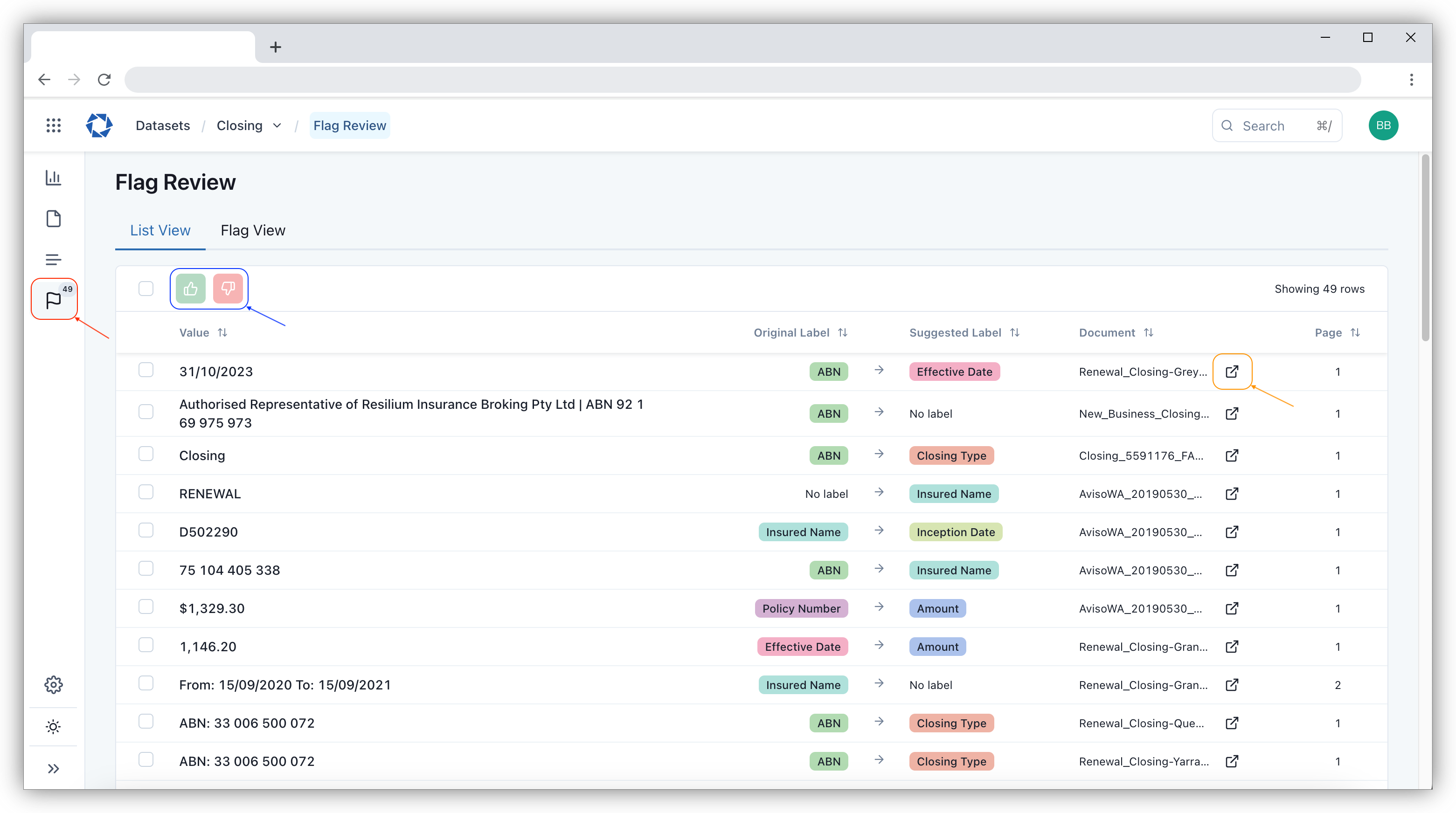This screenshot has height=813, width=1456.
Task: Open the analytics bar chart sidebar icon
Action: tap(54, 178)
